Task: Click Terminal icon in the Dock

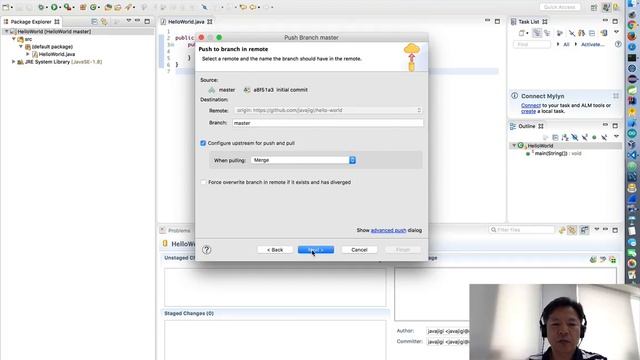Action: pos(632,57)
